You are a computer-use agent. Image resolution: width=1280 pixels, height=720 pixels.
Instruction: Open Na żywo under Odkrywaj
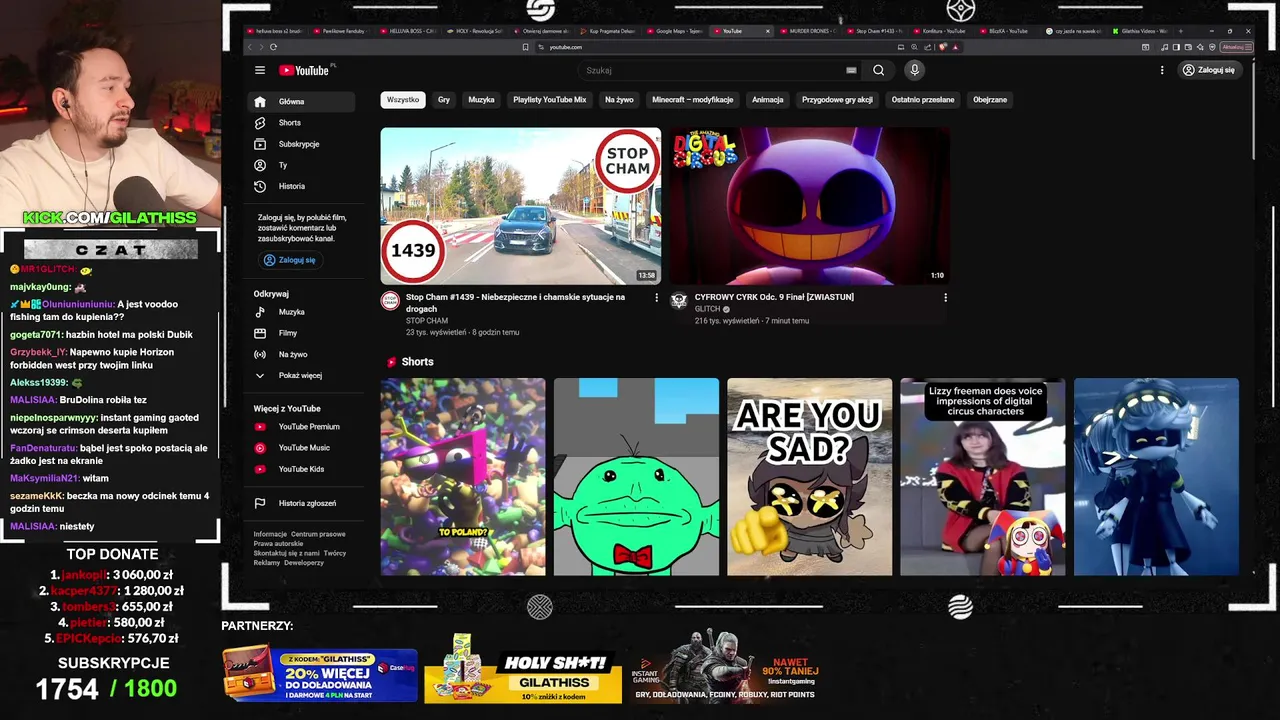[301, 354]
